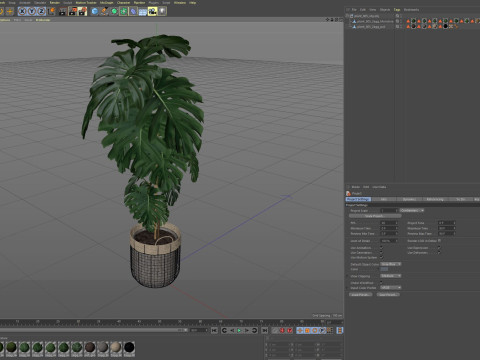
Task: Select the brown material sphere
Action: [x=90, y=347]
